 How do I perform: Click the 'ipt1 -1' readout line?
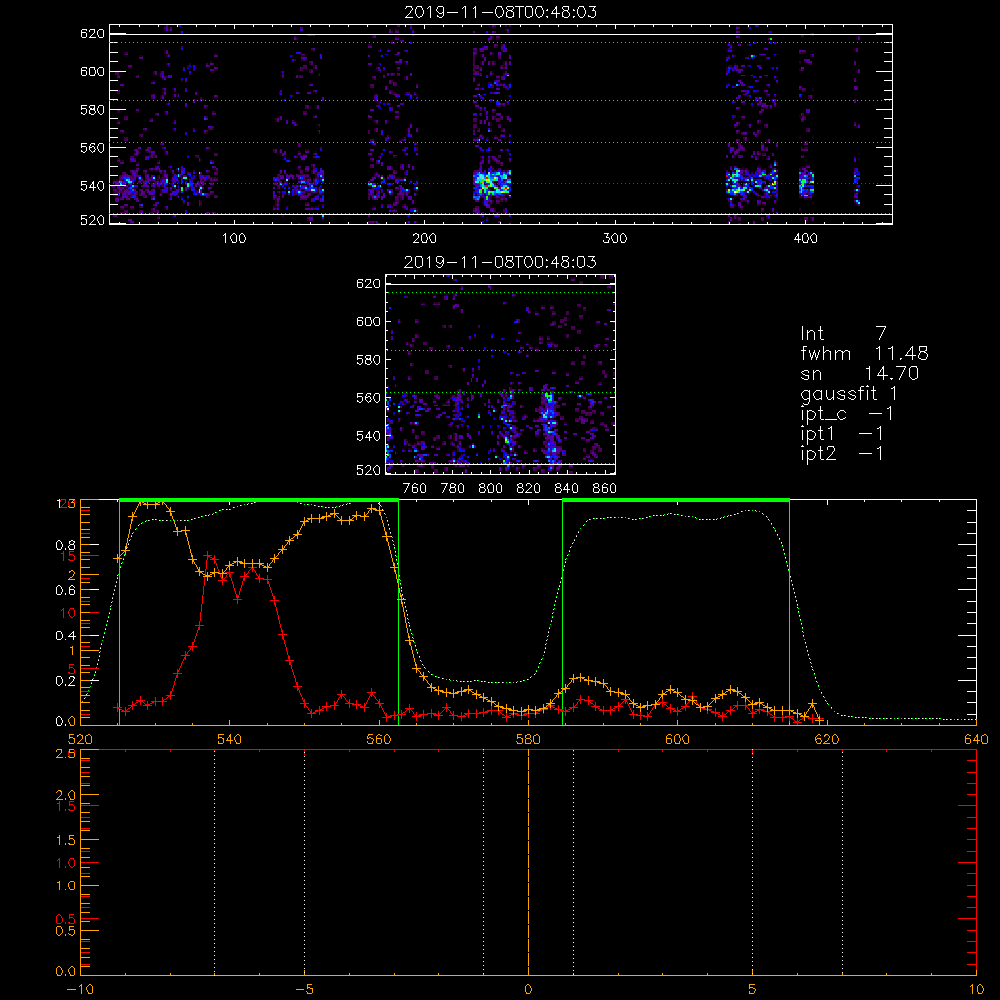pos(842,434)
